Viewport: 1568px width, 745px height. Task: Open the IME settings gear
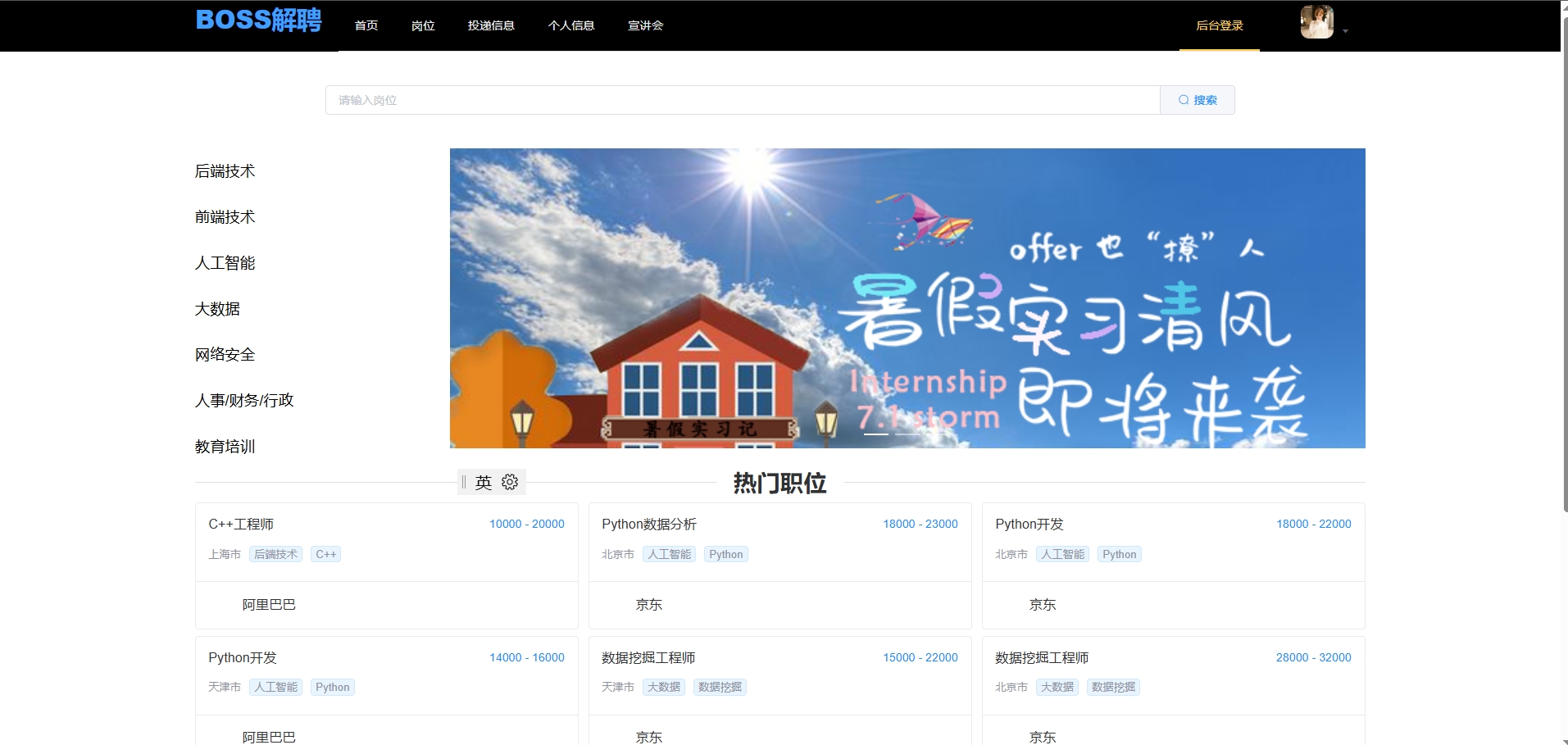(x=510, y=482)
